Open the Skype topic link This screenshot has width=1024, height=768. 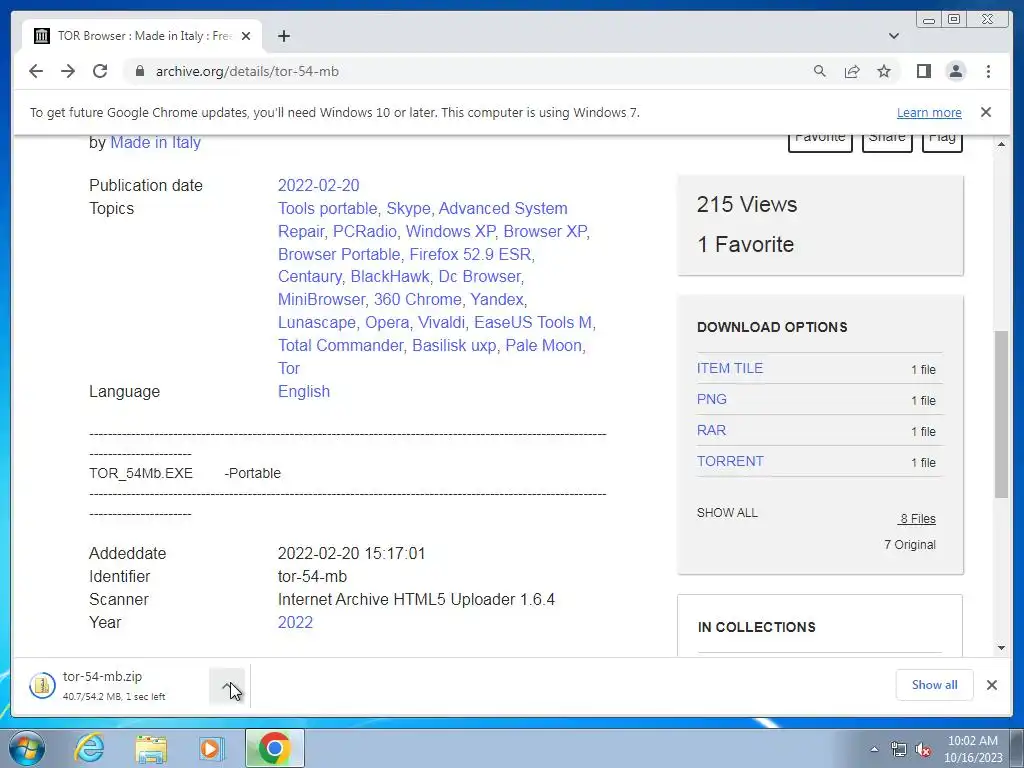click(408, 208)
